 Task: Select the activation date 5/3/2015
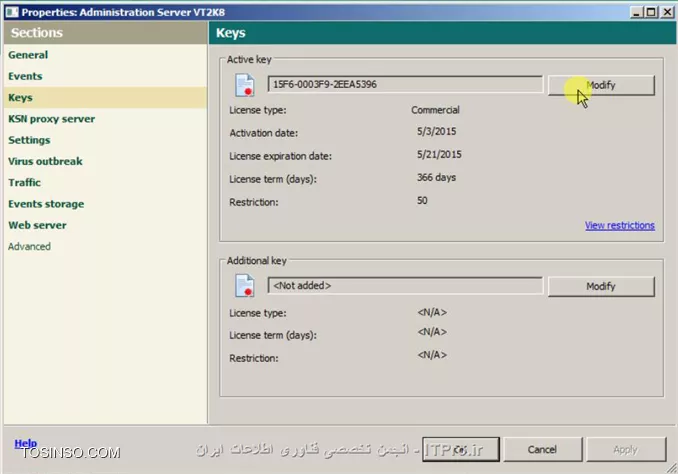pos(436,131)
